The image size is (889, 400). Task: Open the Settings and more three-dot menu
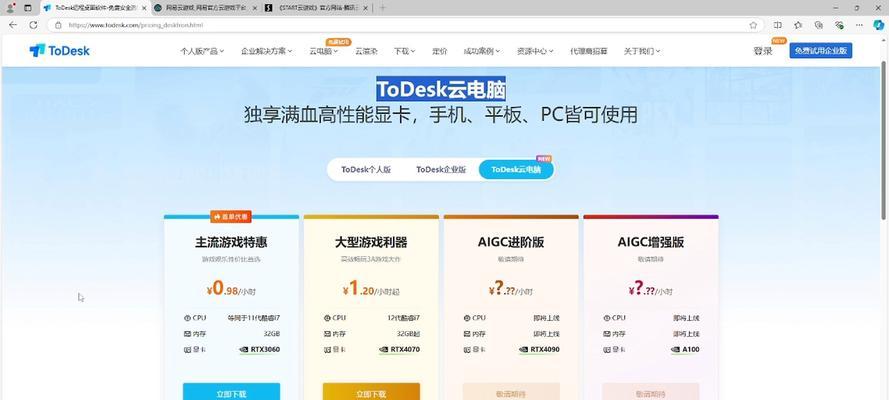tap(860, 25)
